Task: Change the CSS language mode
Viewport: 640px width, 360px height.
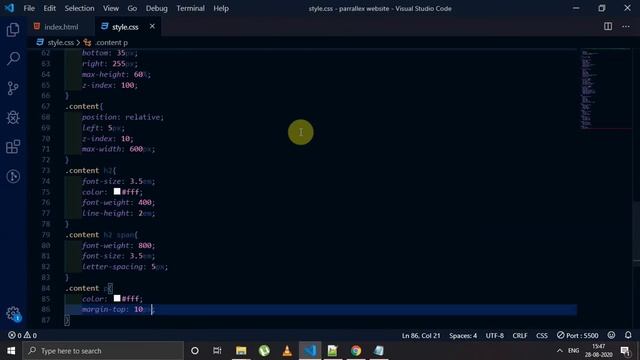Action: [542, 335]
